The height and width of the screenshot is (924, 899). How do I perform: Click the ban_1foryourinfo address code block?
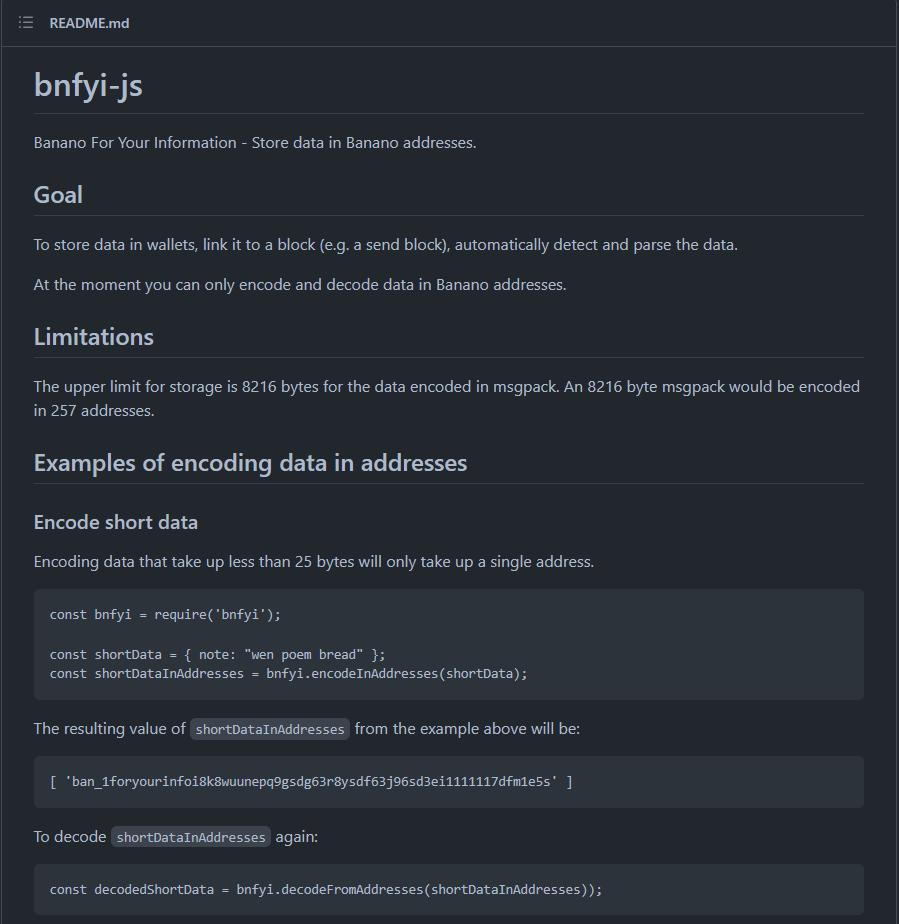pyautogui.click(x=449, y=782)
